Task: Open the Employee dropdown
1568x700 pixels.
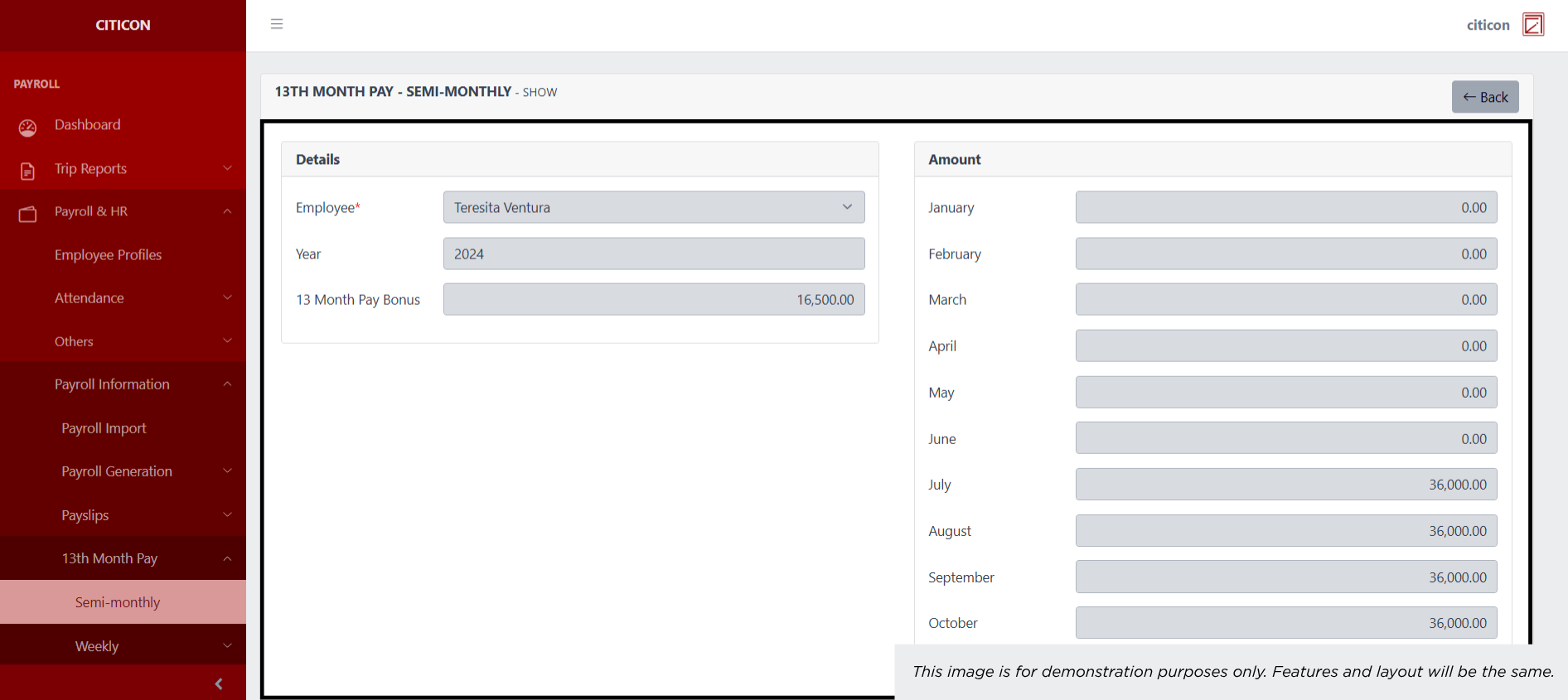Action: pyautogui.click(x=653, y=207)
